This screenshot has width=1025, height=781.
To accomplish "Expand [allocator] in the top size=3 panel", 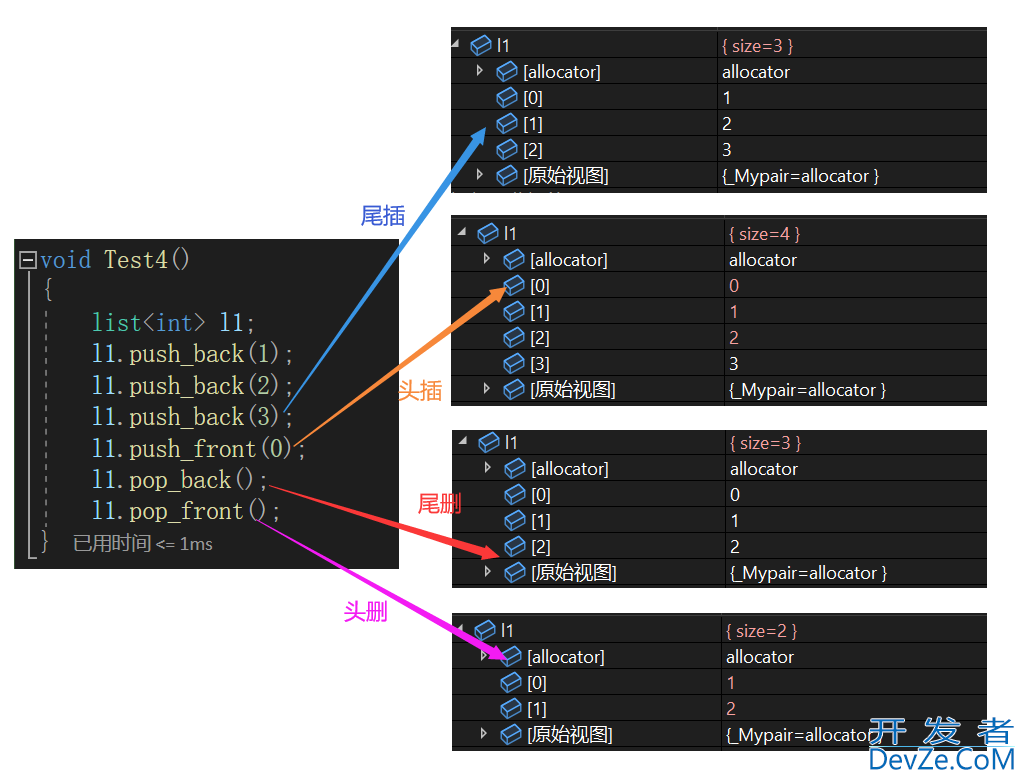I will click(480, 71).
